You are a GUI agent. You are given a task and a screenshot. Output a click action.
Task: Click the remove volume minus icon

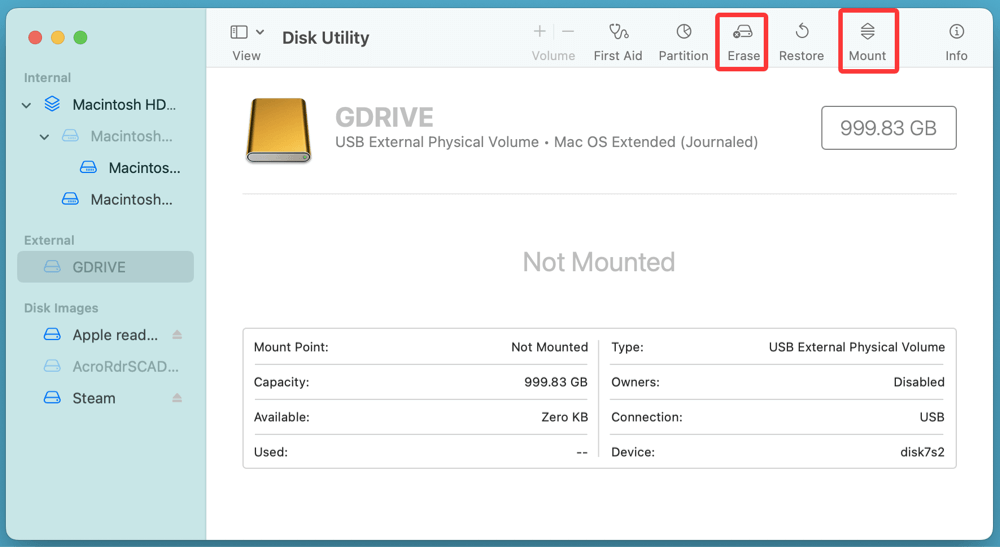coord(568,31)
